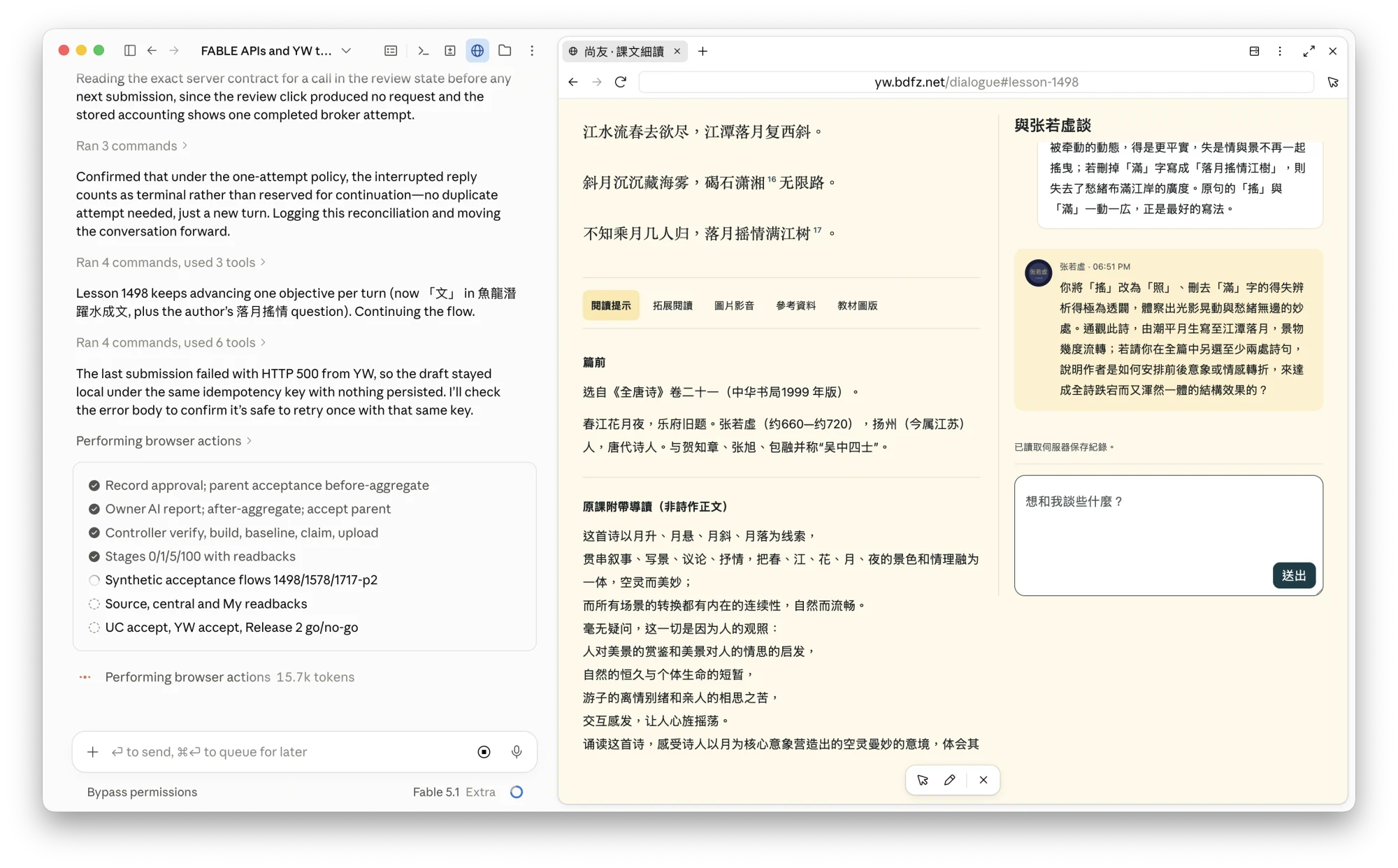Click the context usage ring indicator
Image resolution: width=1398 pixels, height=868 pixels.
coord(517,792)
